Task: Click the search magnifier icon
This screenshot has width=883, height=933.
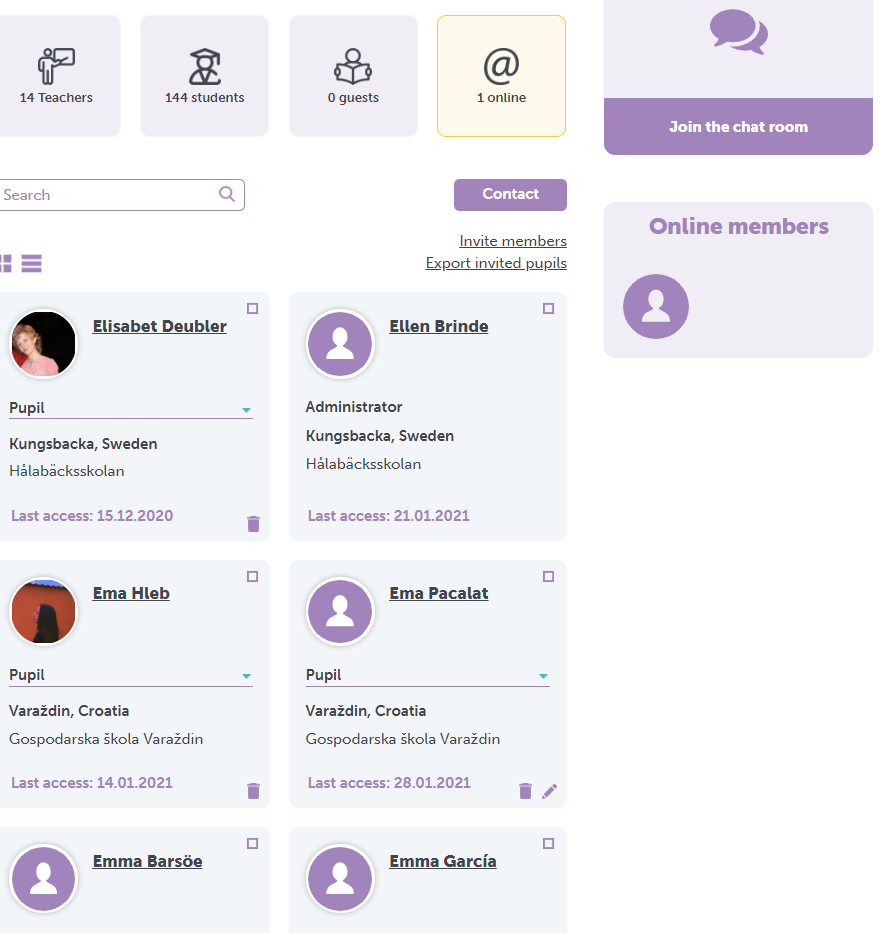Action: point(227,194)
